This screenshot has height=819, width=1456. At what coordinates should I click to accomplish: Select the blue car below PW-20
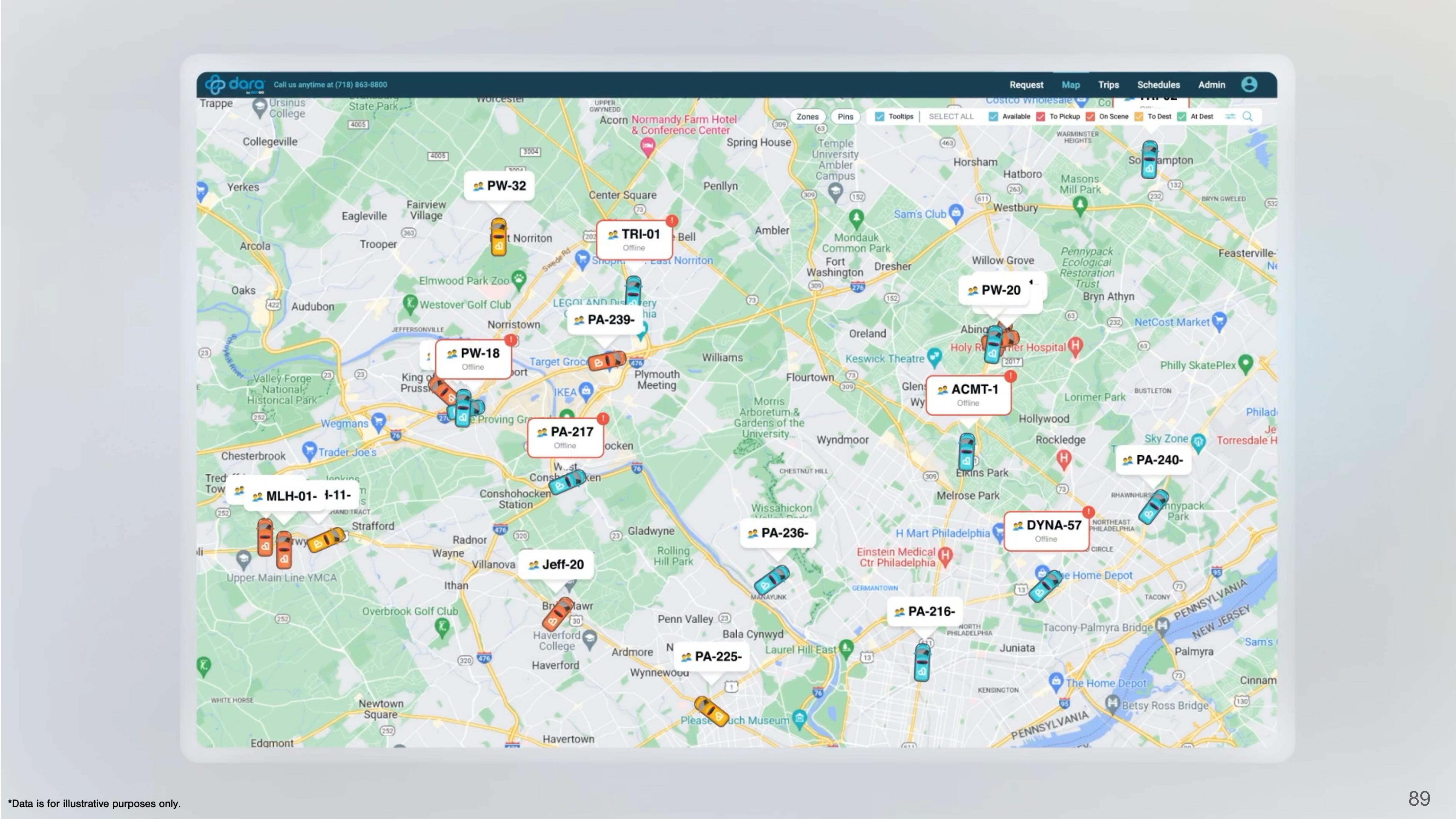[993, 345]
